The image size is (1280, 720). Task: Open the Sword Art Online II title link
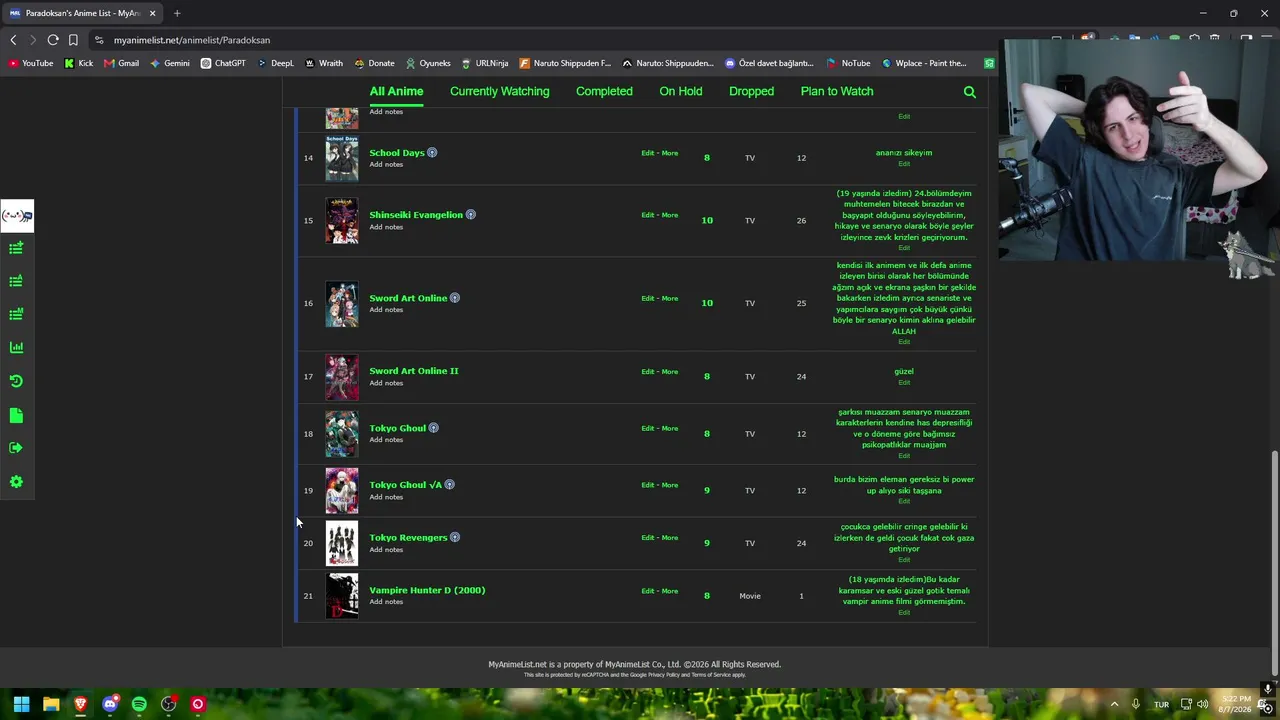pos(414,371)
